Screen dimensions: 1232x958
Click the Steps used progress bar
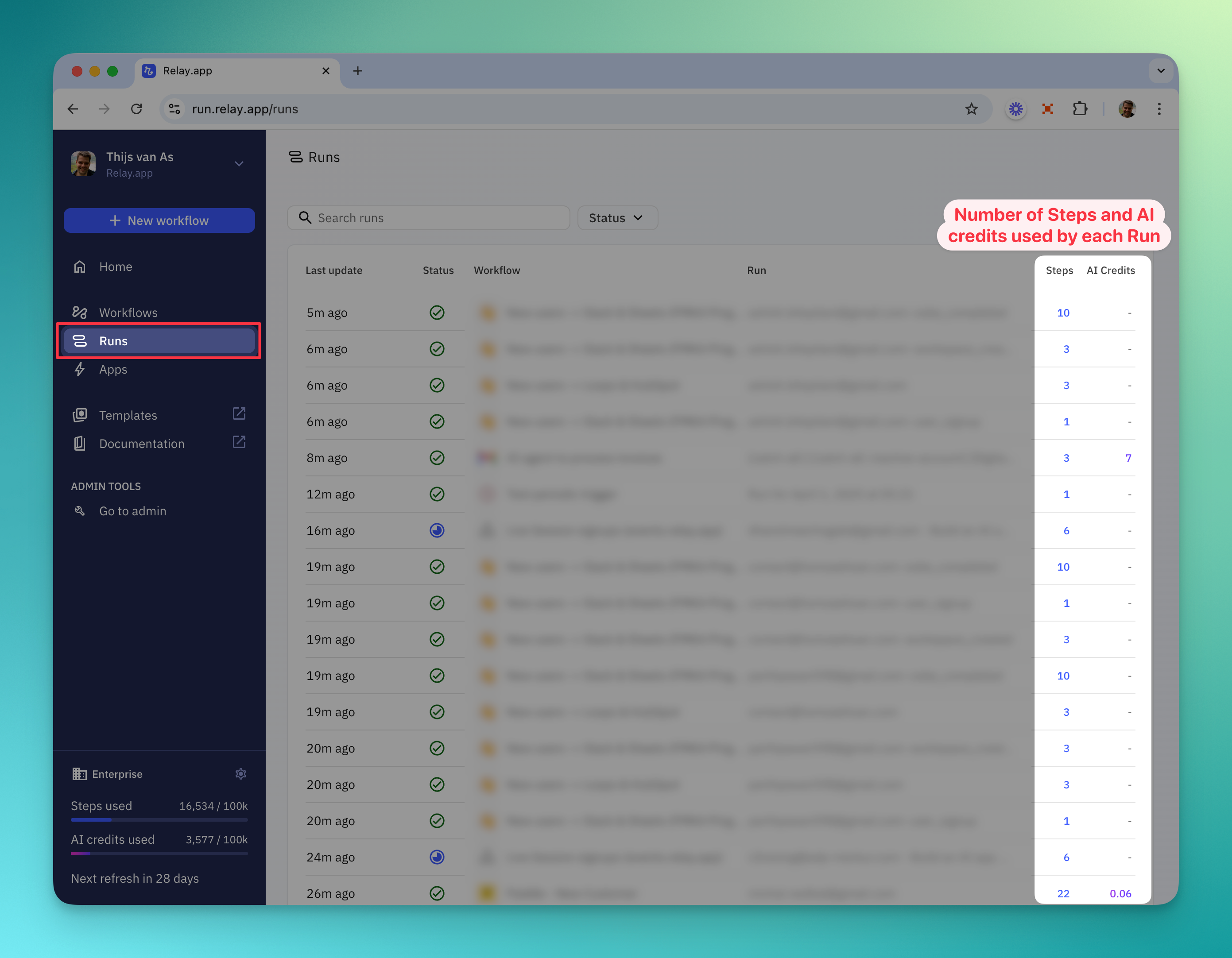(159, 820)
